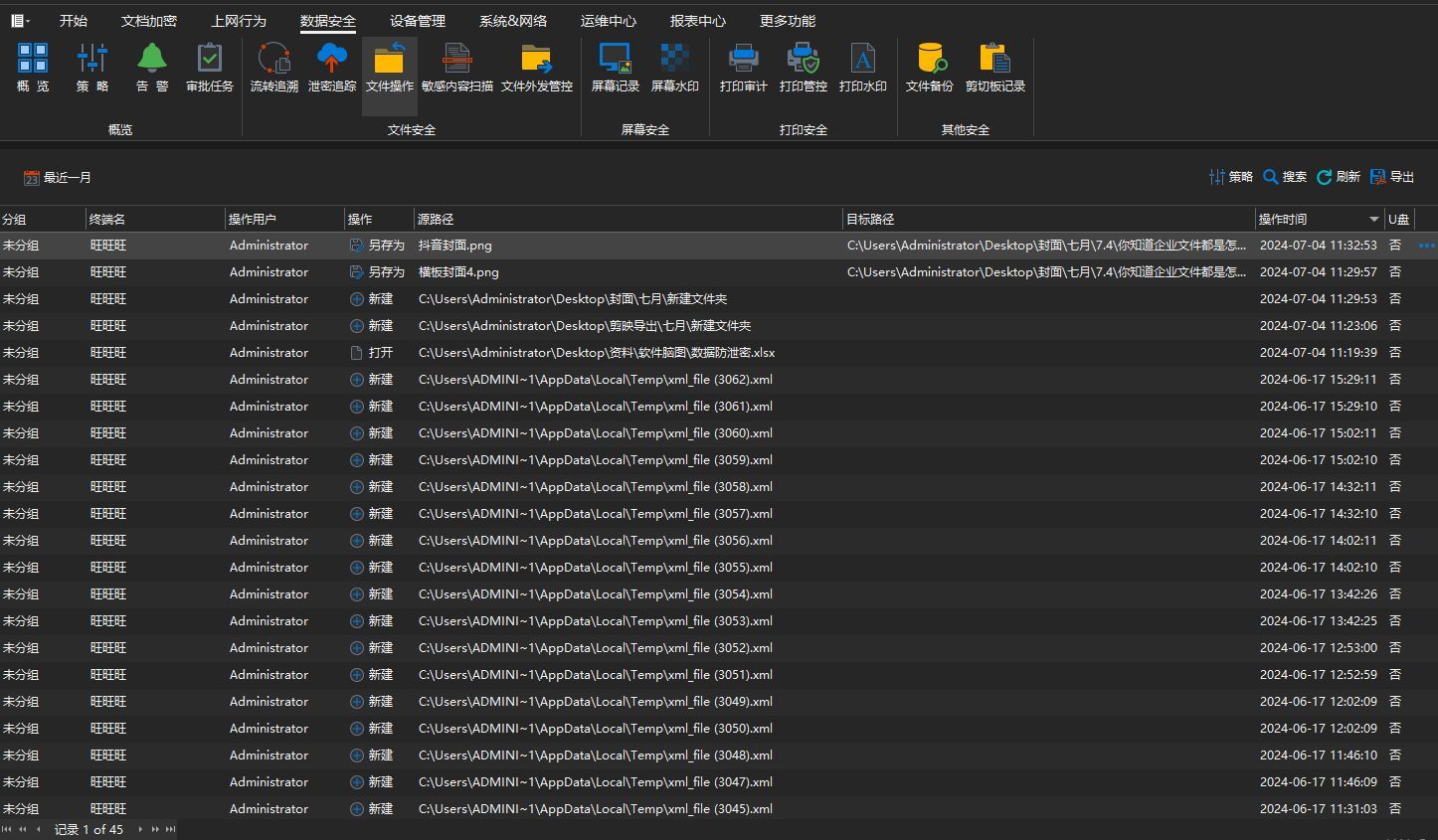Click timestamp 2024-06-17 13:42:26
Image resolution: width=1438 pixels, height=840 pixels.
tap(1318, 593)
